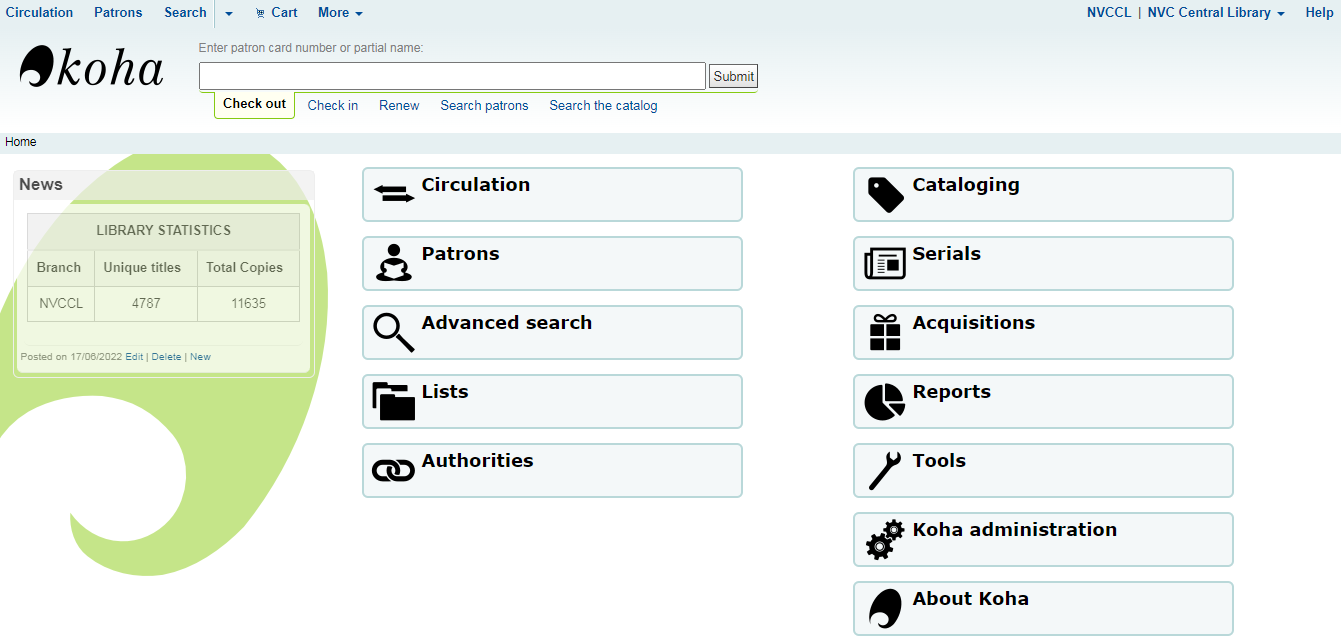1341x643 pixels.
Task: Click Edit link under news item
Action: click(x=134, y=357)
